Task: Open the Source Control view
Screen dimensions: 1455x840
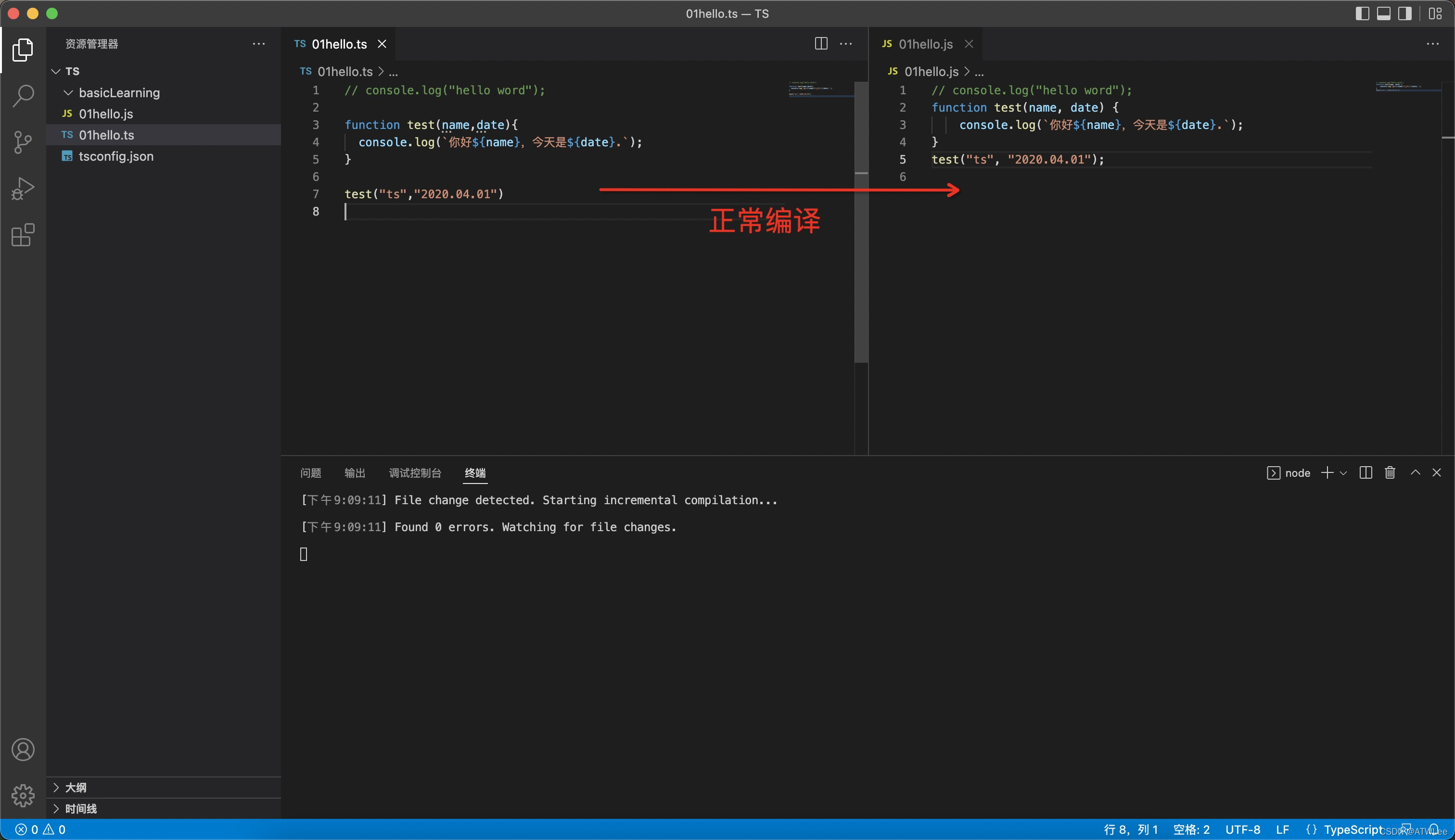Action: (x=23, y=142)
